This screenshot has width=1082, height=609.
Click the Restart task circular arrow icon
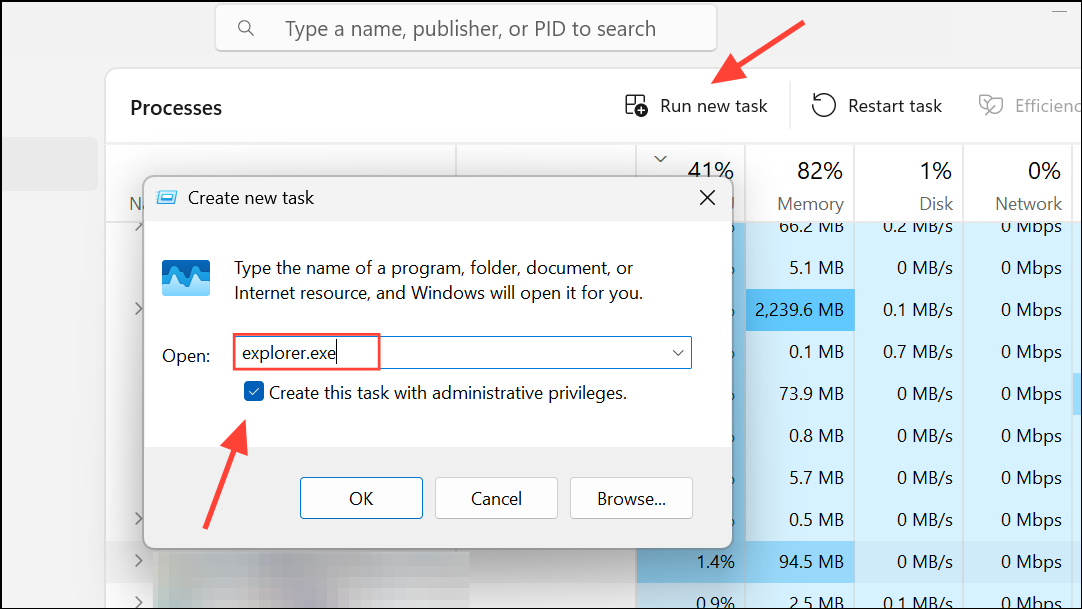pyautogui.click(x=824, y=106)
